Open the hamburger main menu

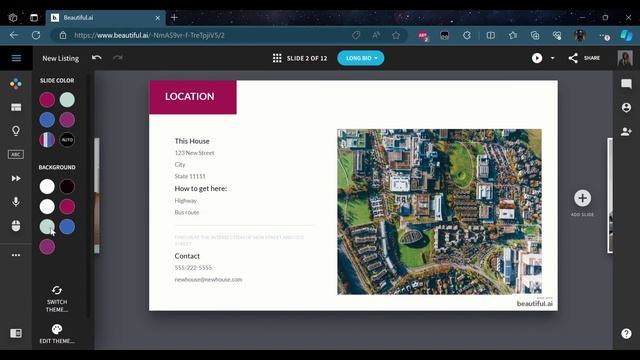pyautogui.click(x=16, y=58)
